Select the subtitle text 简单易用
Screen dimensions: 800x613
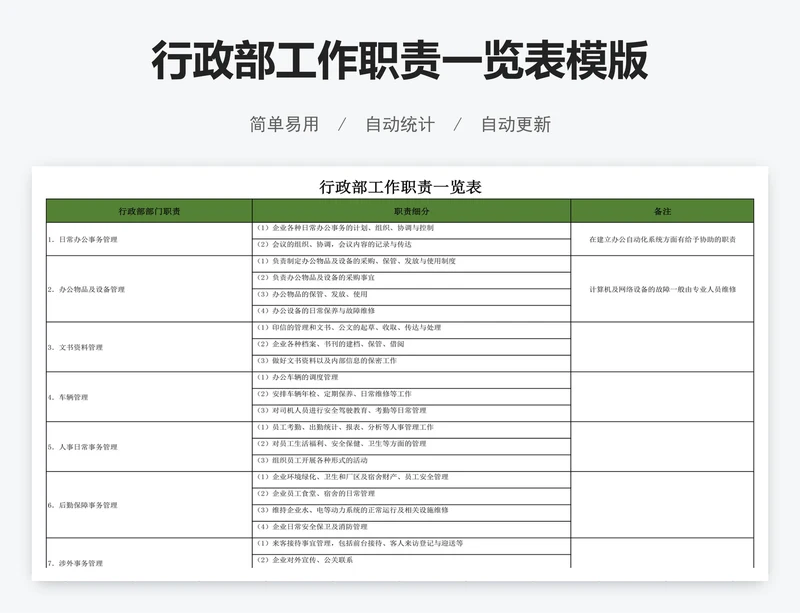click(x=284, y=124)
